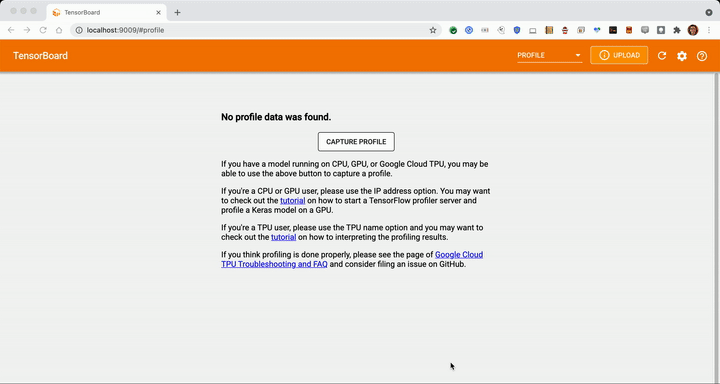Click the site information icon in the address bar
720x384 pixels.
click(x=79, y=30)
